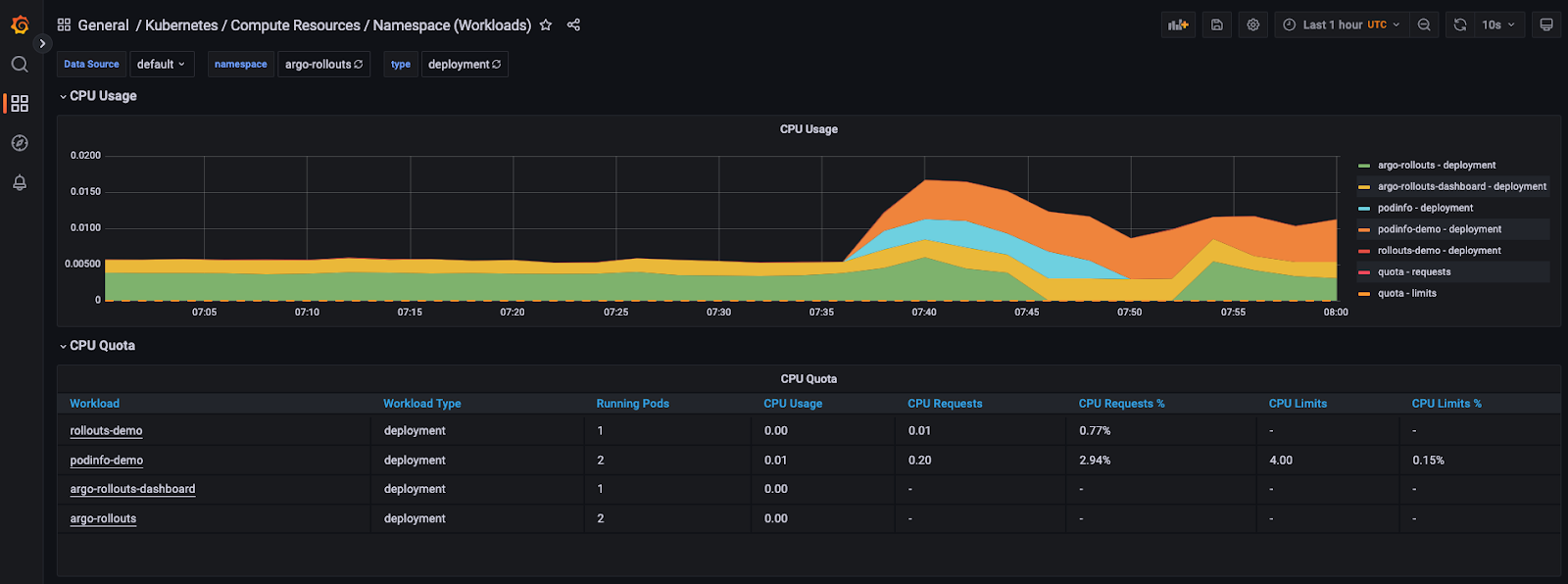This screenshot has height=584, width=1568.
Task: Toggle argo-rollouts-dashboard - deployment legend series
Action: coord(1462,186)
